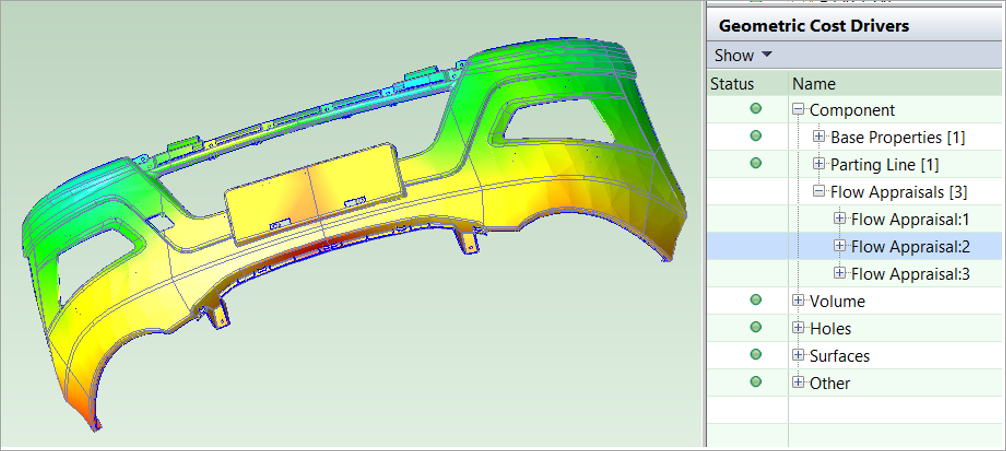Select the highlighted Flow Appraisal:2 label
Screen dimensions: 1006x451
point(910,246)
